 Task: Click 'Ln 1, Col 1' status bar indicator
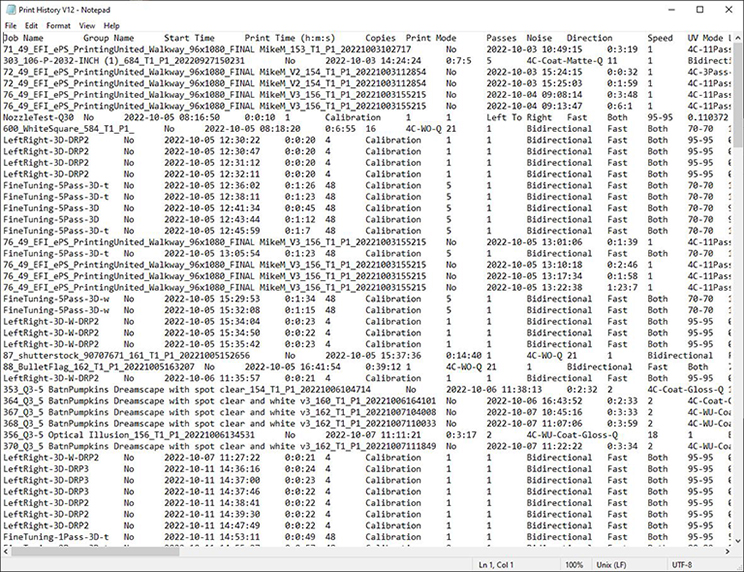point(496,565)
